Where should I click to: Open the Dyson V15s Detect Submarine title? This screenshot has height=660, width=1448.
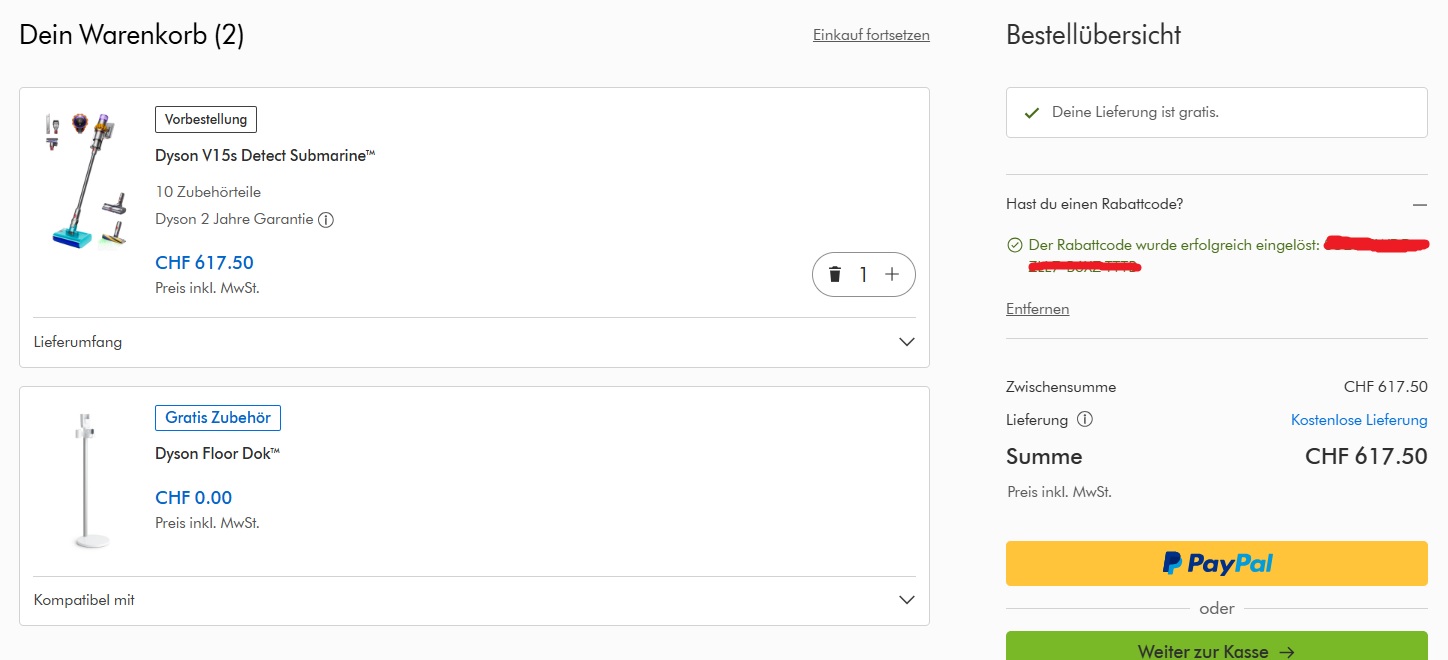(x=265, y=156)
